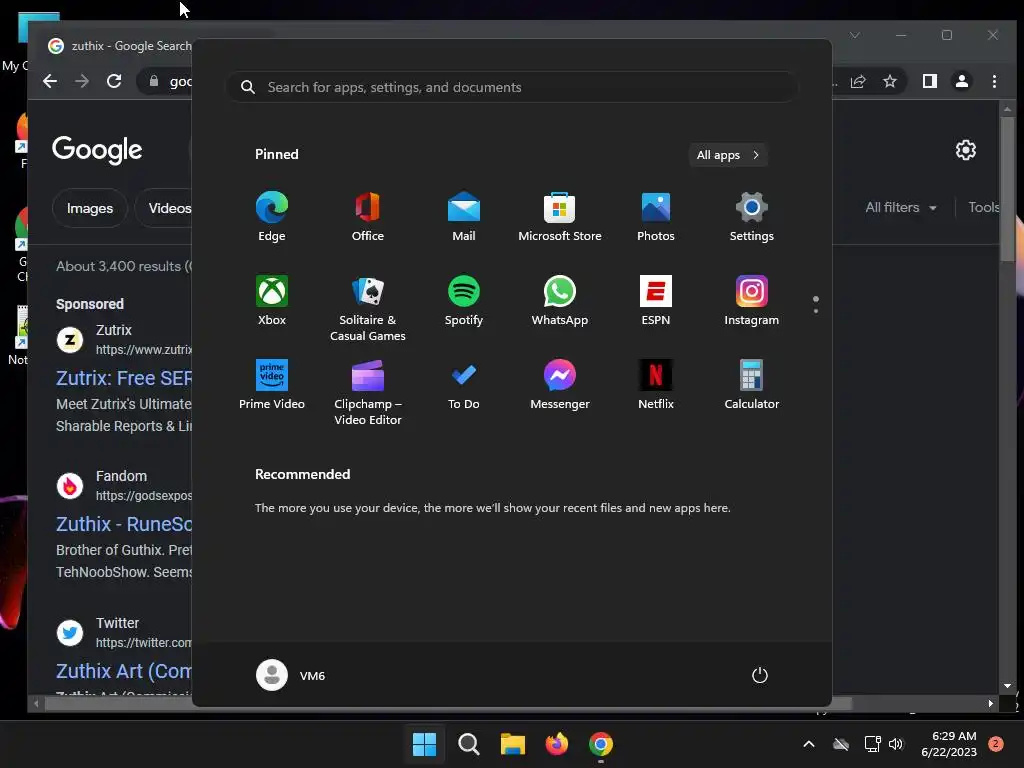Image resolution: width=1024 pixels, height=768 pixels.
Task: Bookmark this page with the star icon
Action: click(x=889, y=81)
